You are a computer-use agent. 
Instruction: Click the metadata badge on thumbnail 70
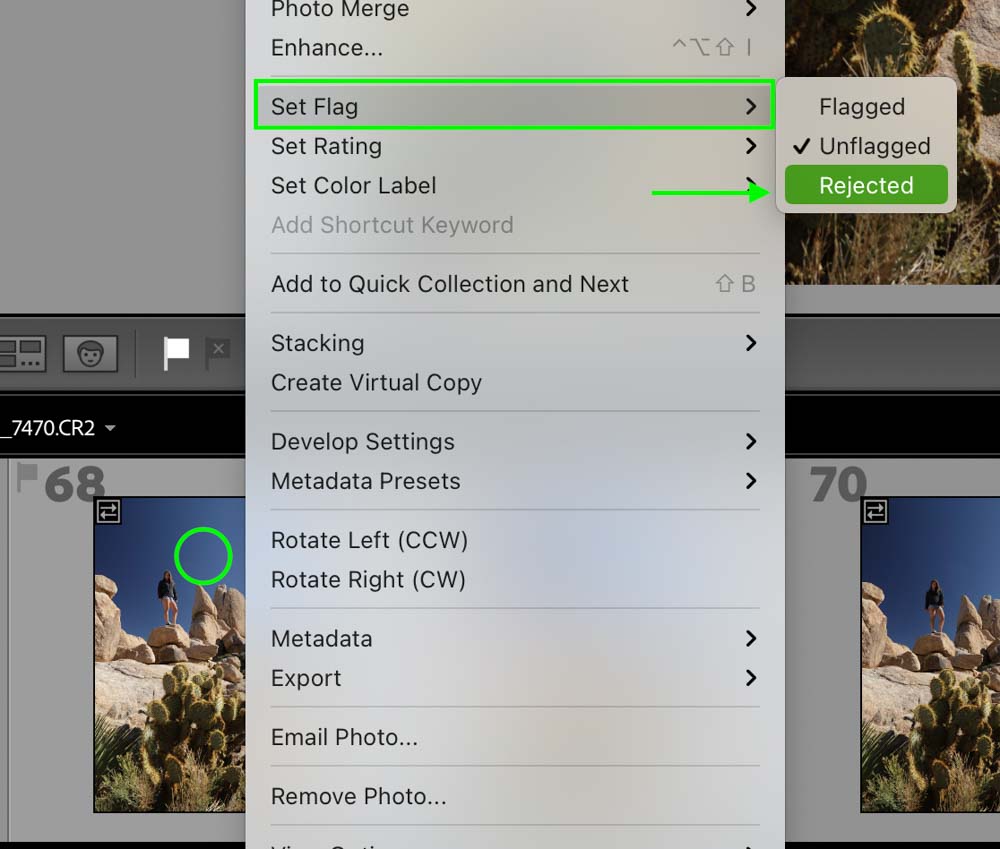click(x=875, y=512)
